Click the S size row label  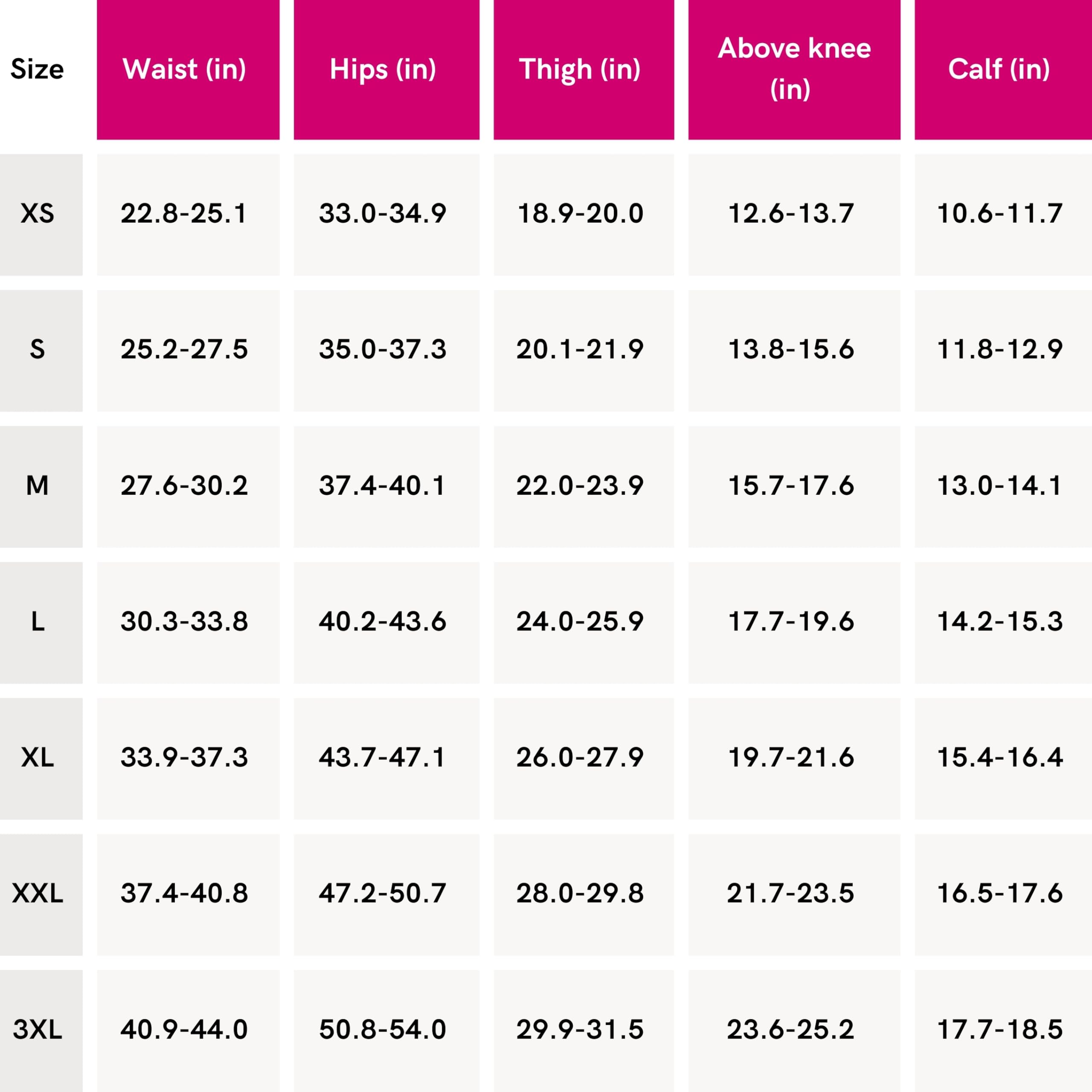41,351
